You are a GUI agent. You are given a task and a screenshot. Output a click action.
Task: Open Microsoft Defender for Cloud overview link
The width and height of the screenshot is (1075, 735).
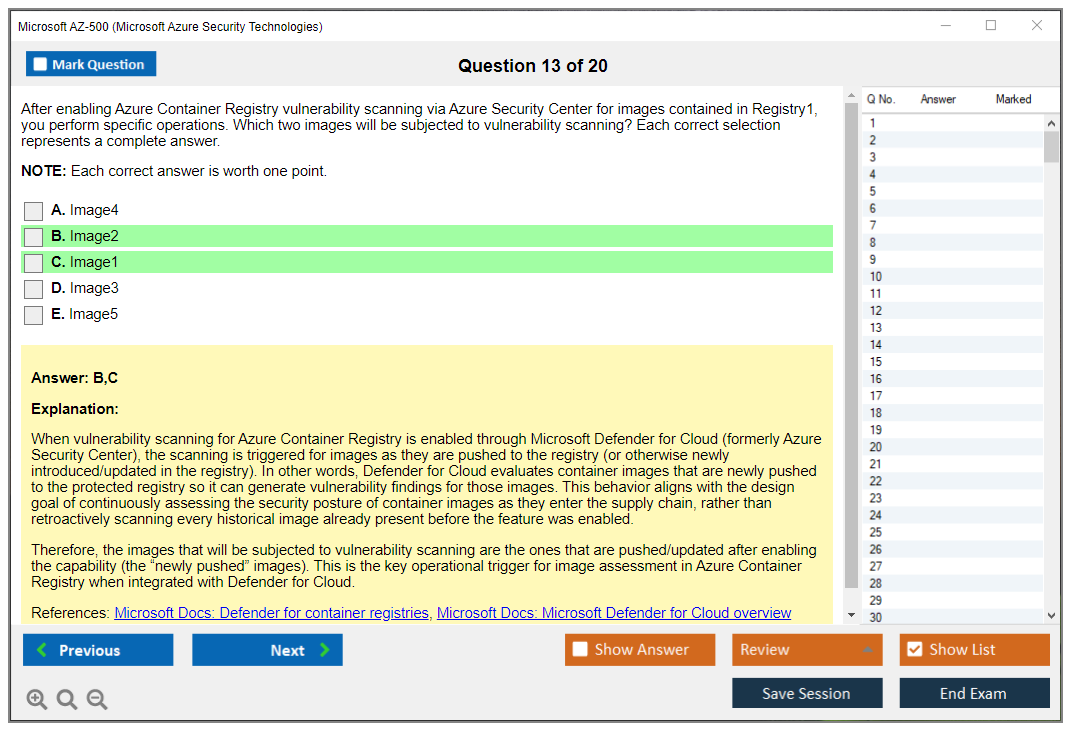coord(613,613)
